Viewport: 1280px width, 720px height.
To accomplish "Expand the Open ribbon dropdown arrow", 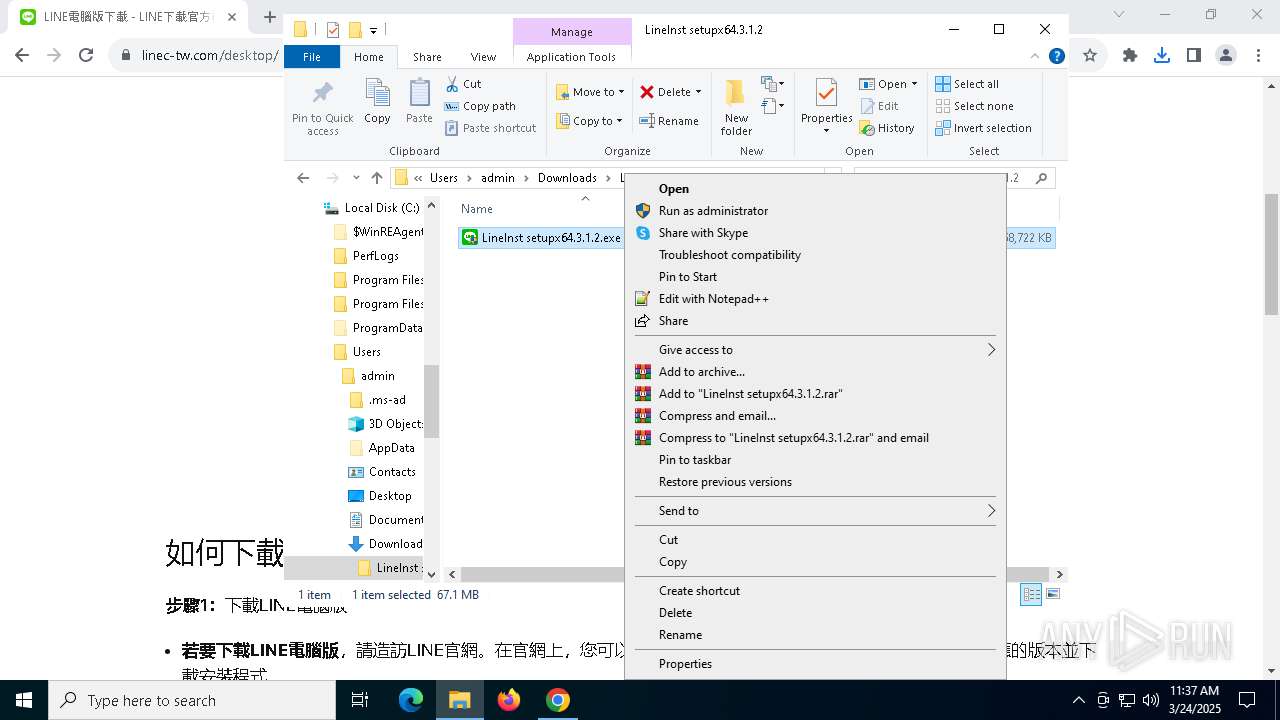I will click(x=914, y=84).
